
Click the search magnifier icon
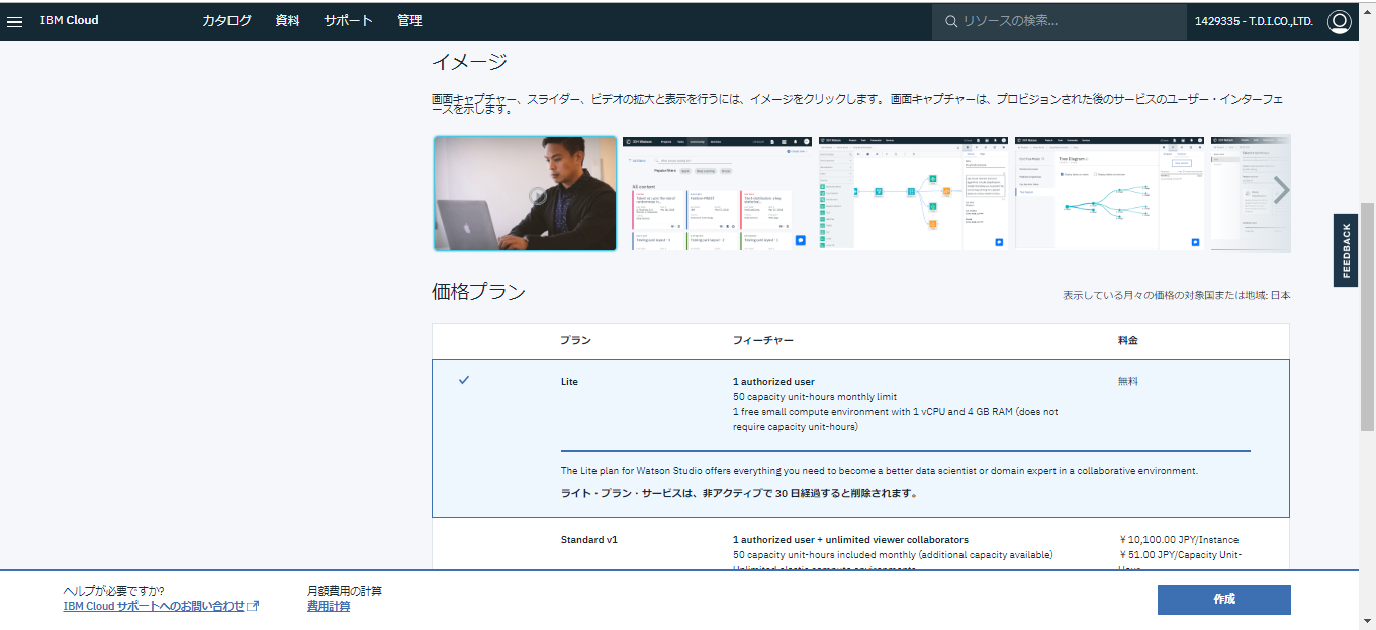pyautogui.click(x=950, y=21)
